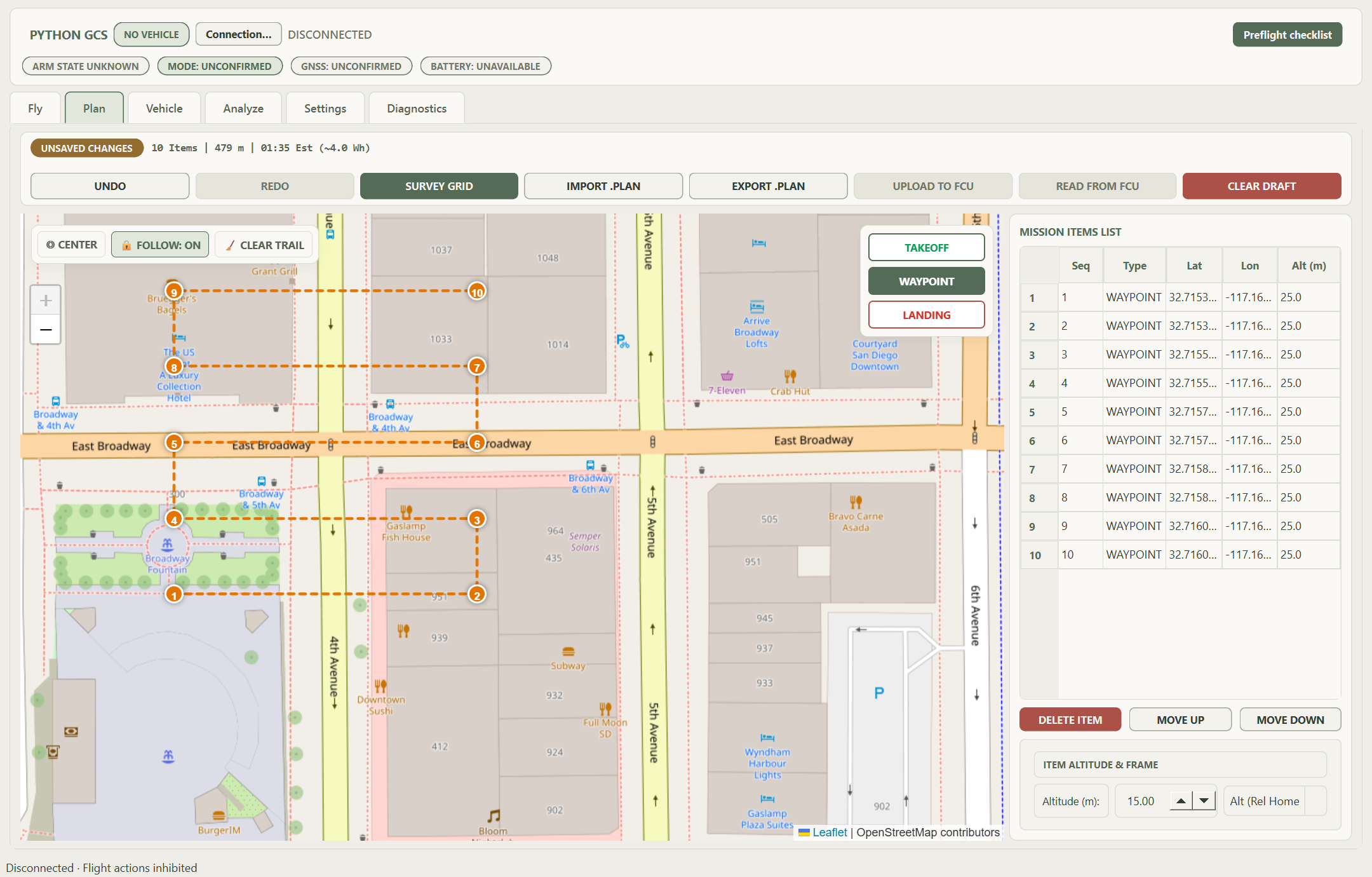Click waypoint marker 5 on East Broadway
1372x877 pixels.
(x=174, y=443)
